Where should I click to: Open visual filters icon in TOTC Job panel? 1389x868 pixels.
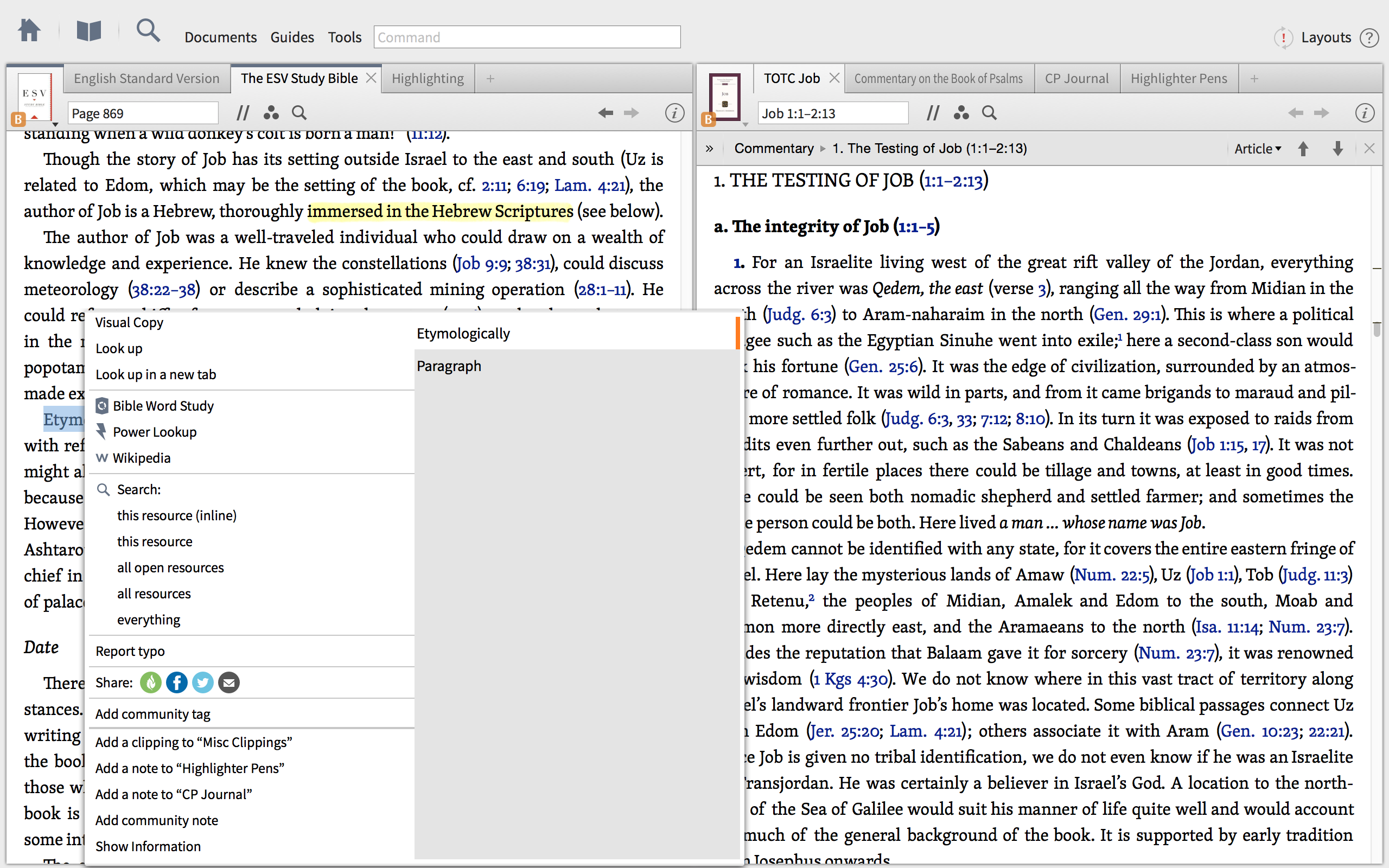pyautogui.click(x=961, y=113)
